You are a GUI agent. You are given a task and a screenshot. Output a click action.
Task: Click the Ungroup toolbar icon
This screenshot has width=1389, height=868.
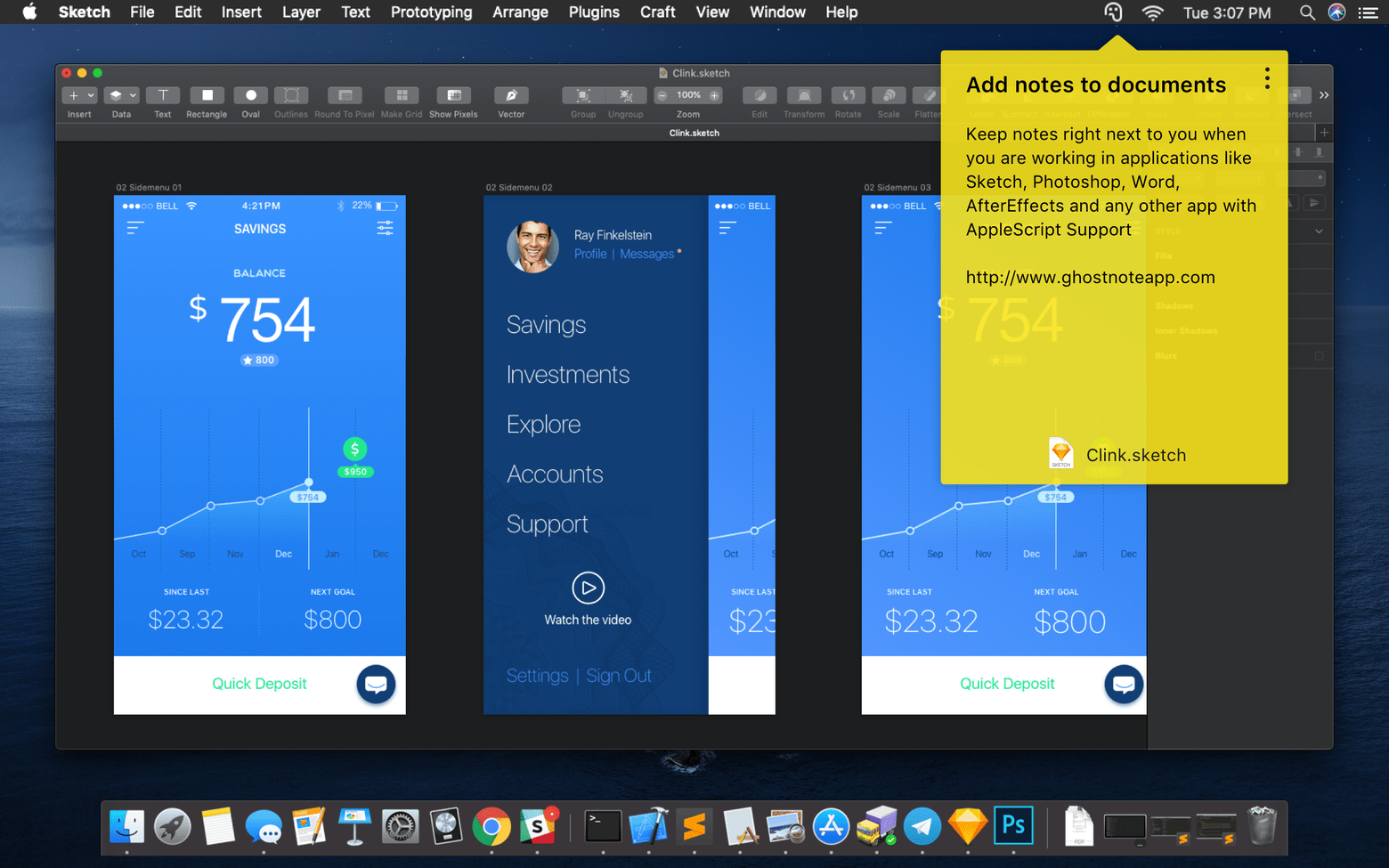pyautogui.click(x=626, y=95)
